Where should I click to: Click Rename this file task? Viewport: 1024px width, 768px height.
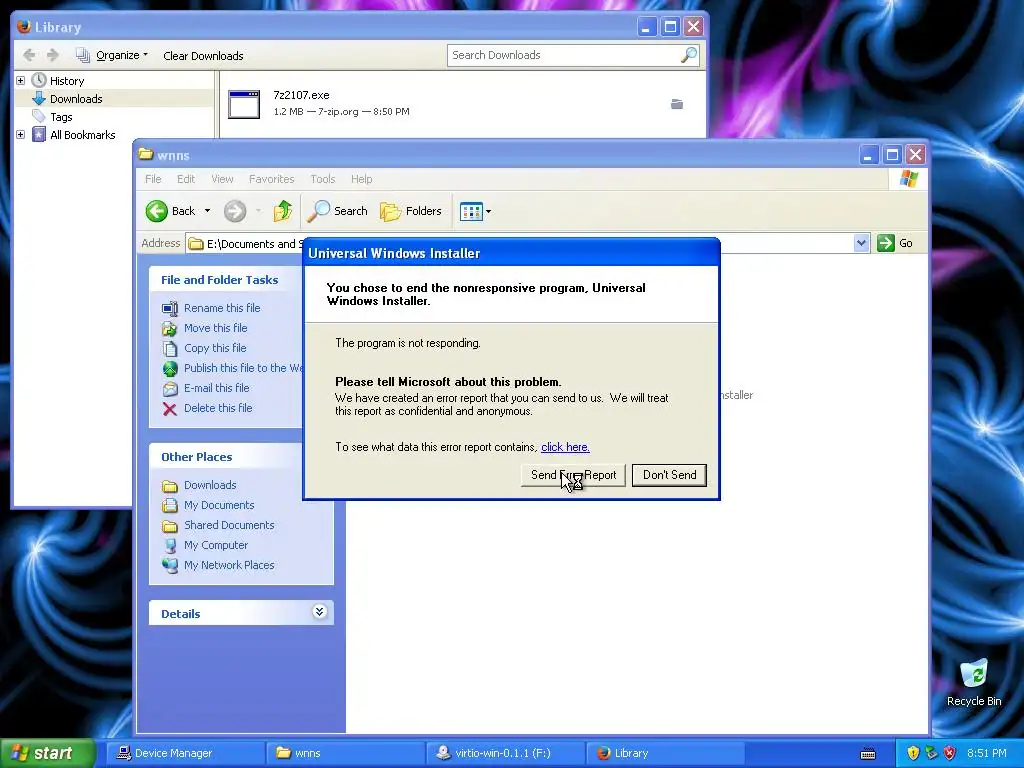222,308
